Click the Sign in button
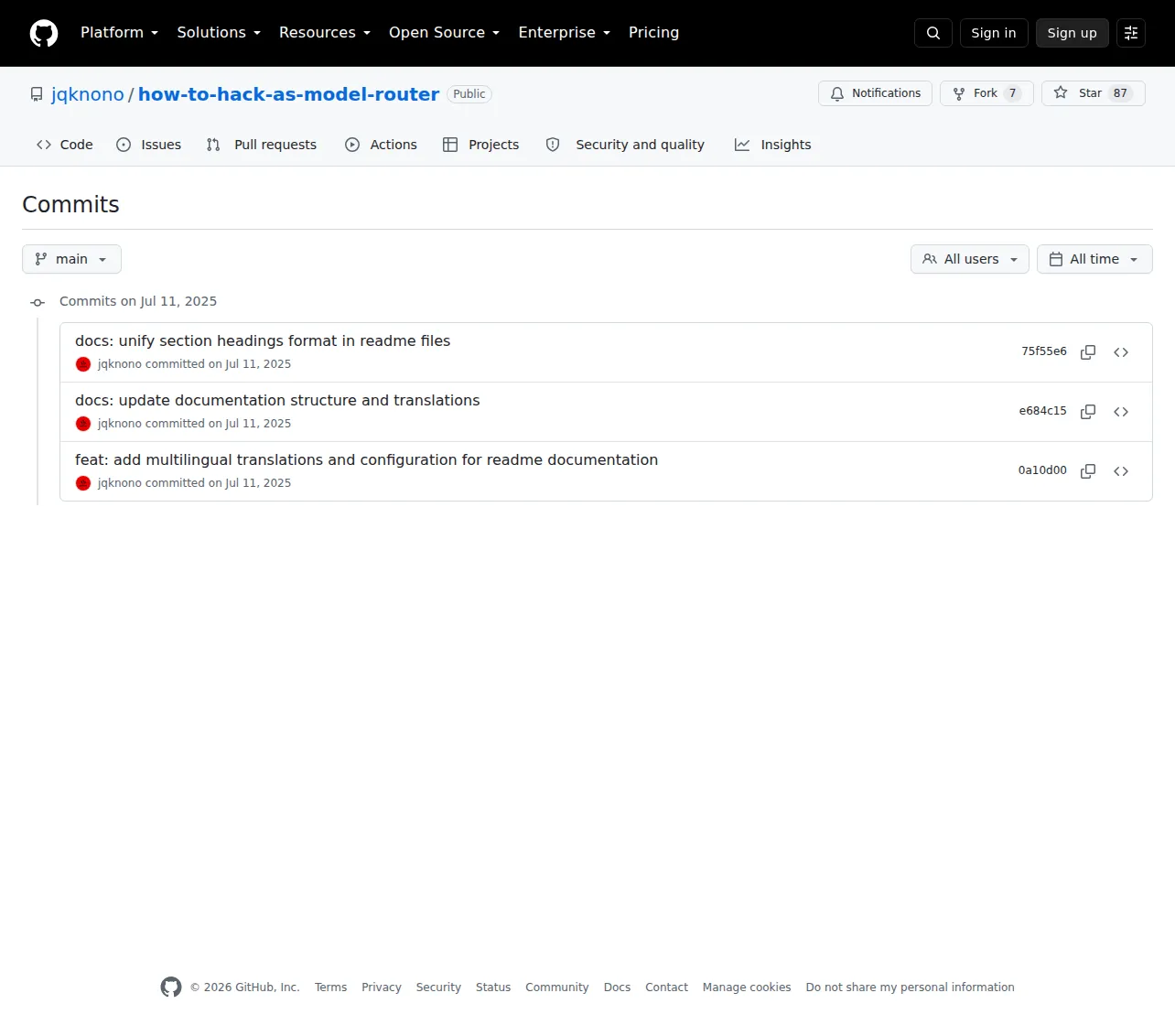Image resolution: width=1175 pixels, height=1036 pixels. pos(994,33)
